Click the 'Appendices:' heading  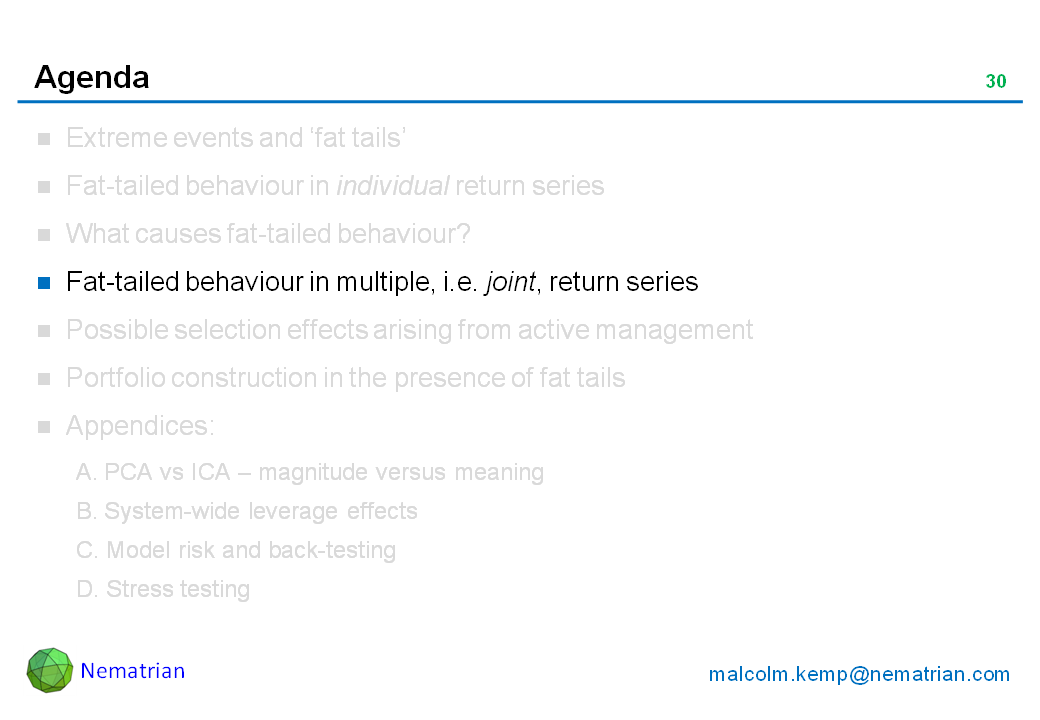140,426
